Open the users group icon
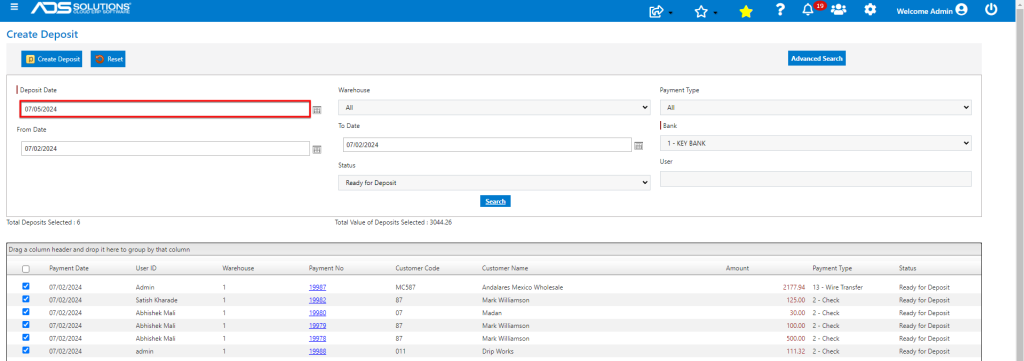Viewport: 1024px width, 361px height. 839,10
